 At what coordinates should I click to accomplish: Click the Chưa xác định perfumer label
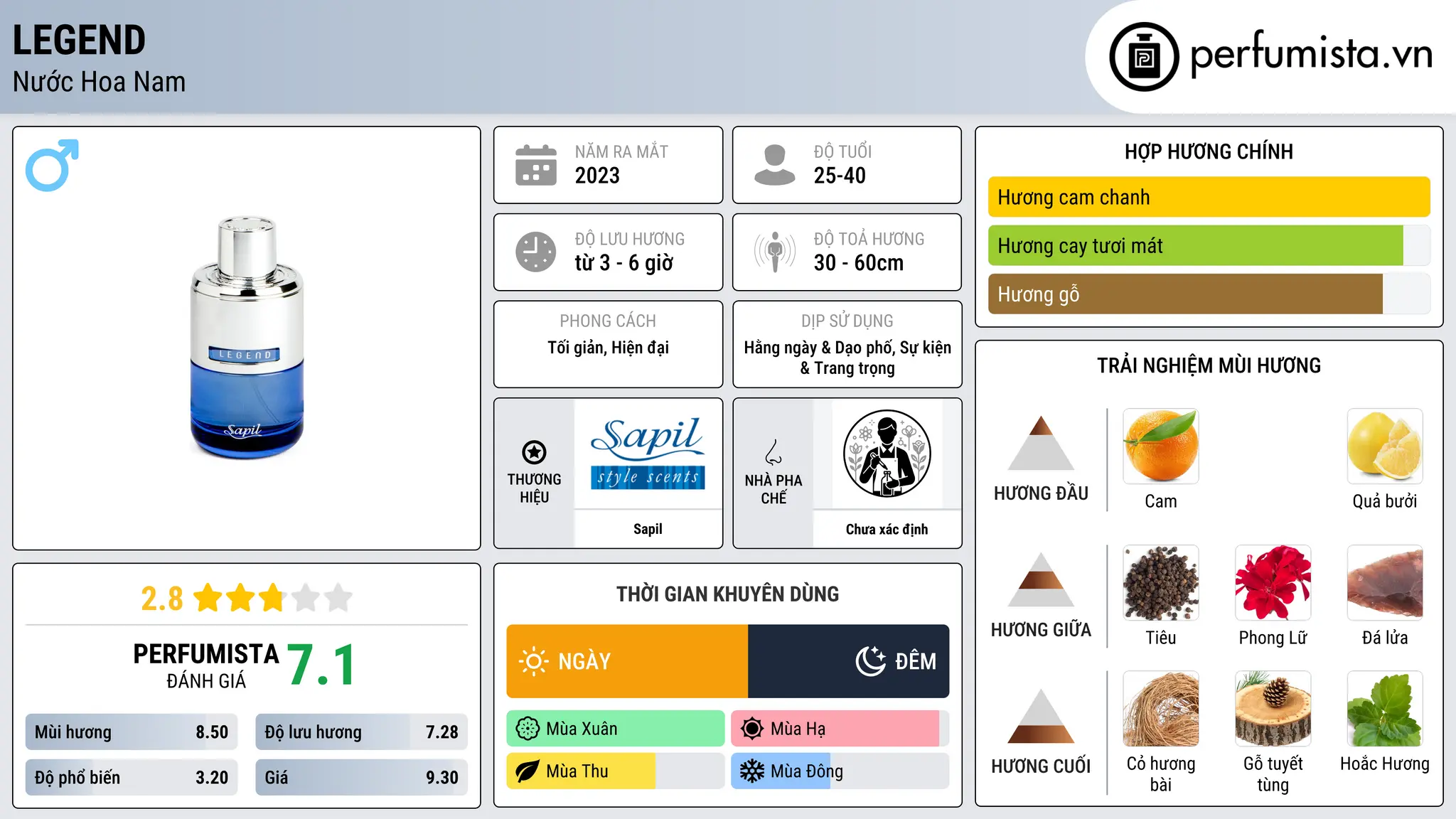(x=887, y=529)
